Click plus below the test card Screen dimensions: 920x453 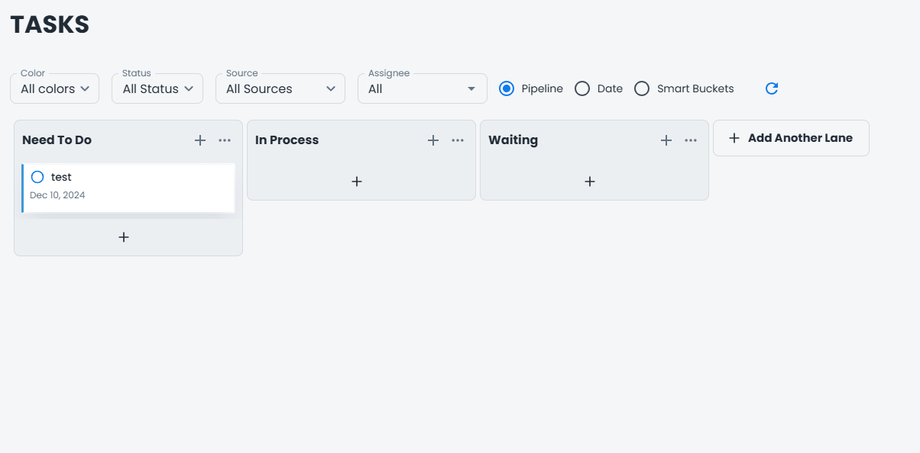[124, 237]
